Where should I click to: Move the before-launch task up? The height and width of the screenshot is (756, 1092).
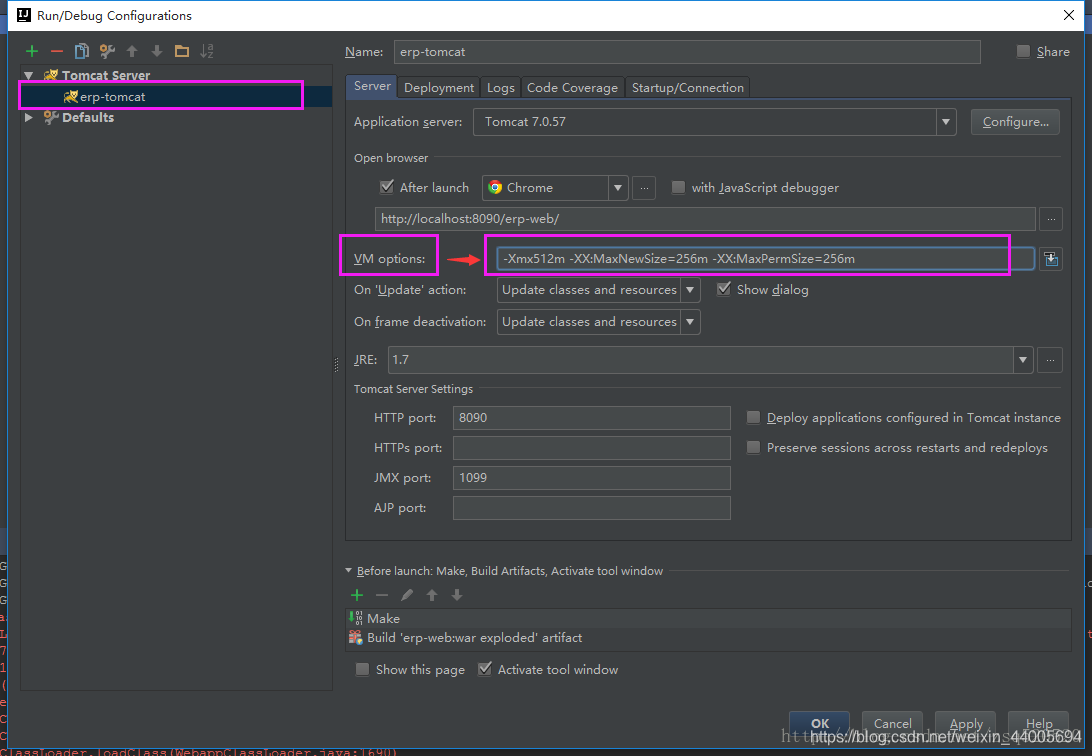[432, 595]
